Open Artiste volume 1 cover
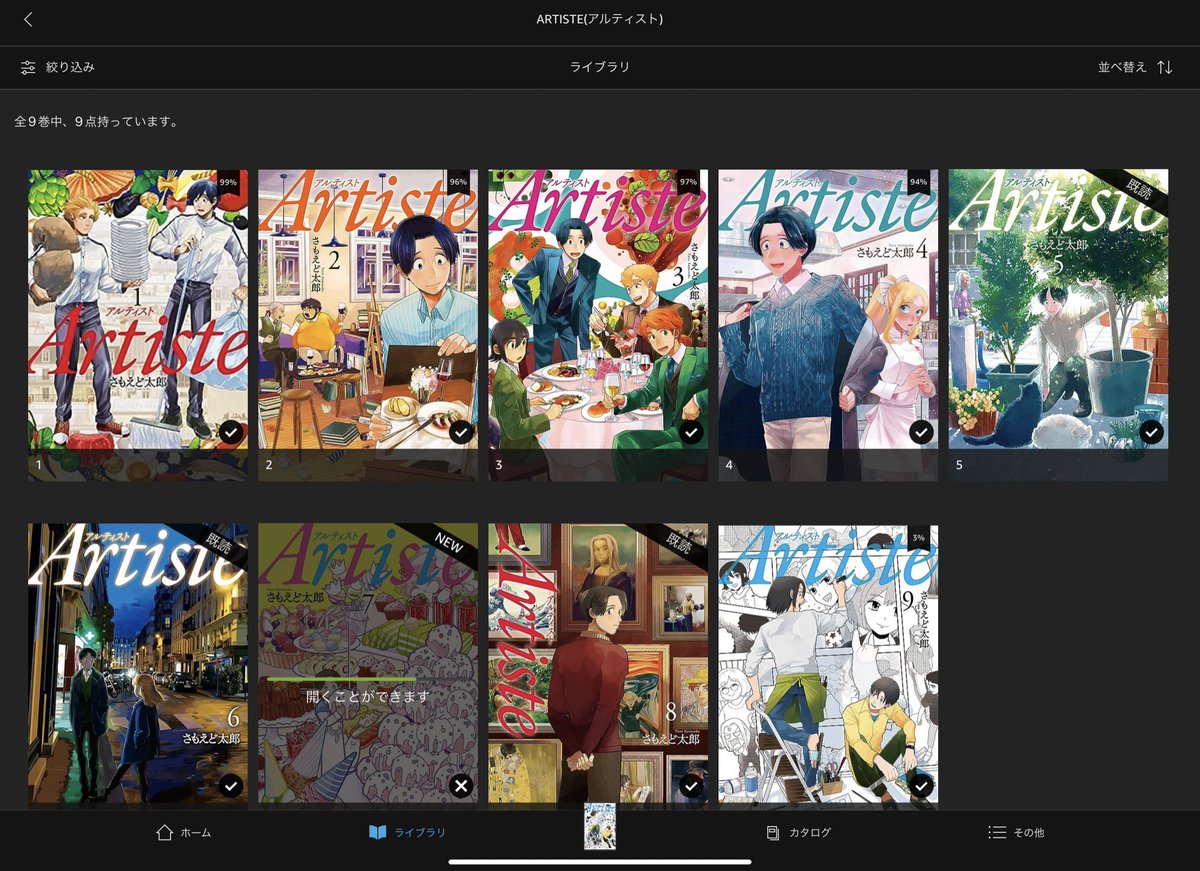 [x=138, y=325]
